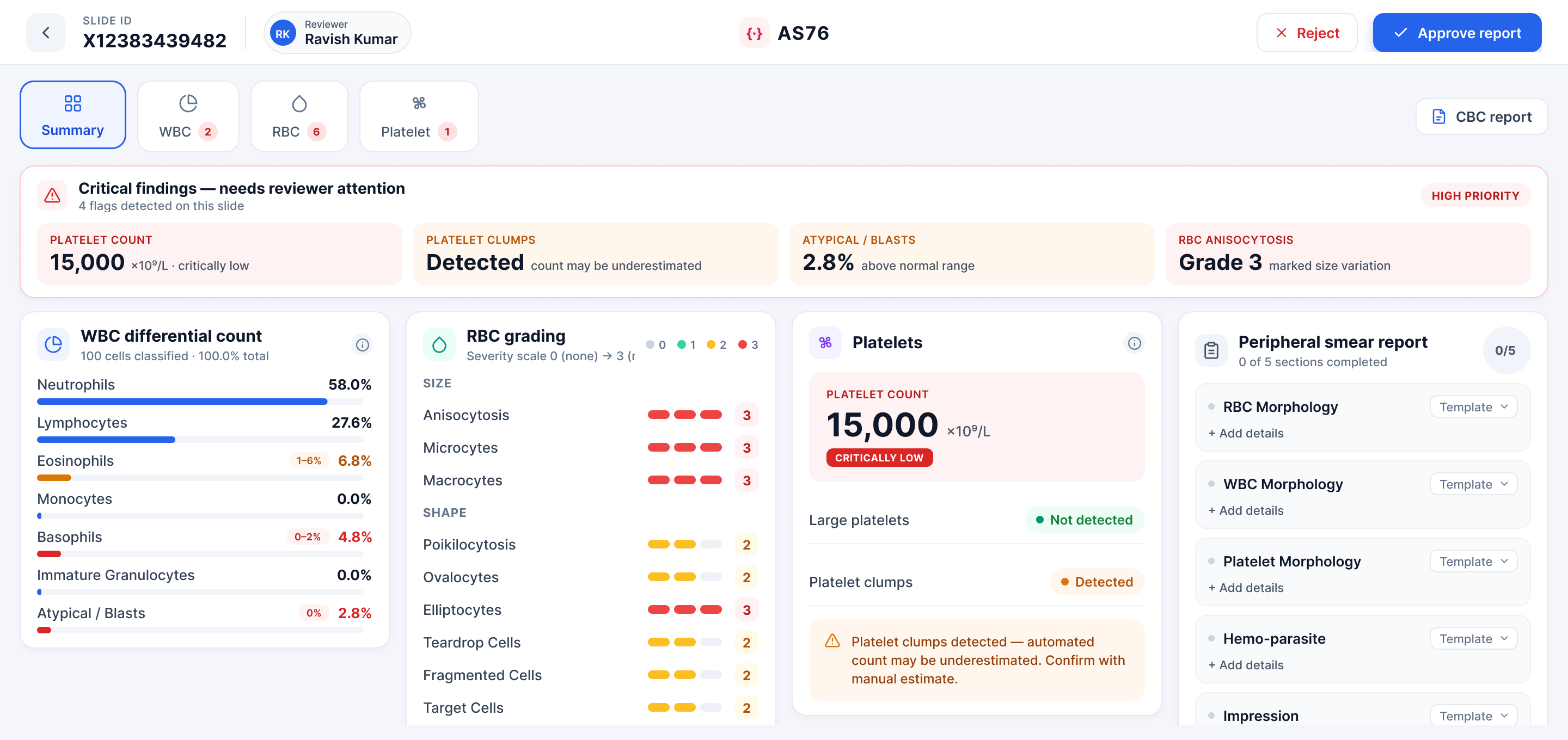Click the RBC Anisocytosis Grade 3 card
This screenshot has width=1568, height=740.
point(1347,254)
